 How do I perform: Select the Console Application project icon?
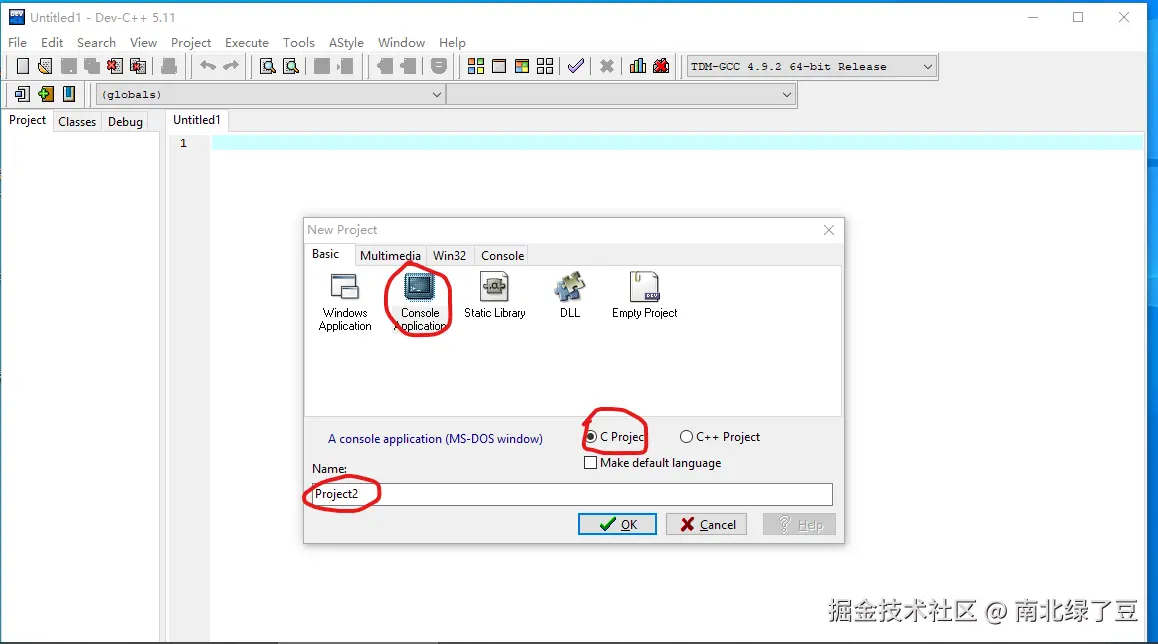pos(419,302)
